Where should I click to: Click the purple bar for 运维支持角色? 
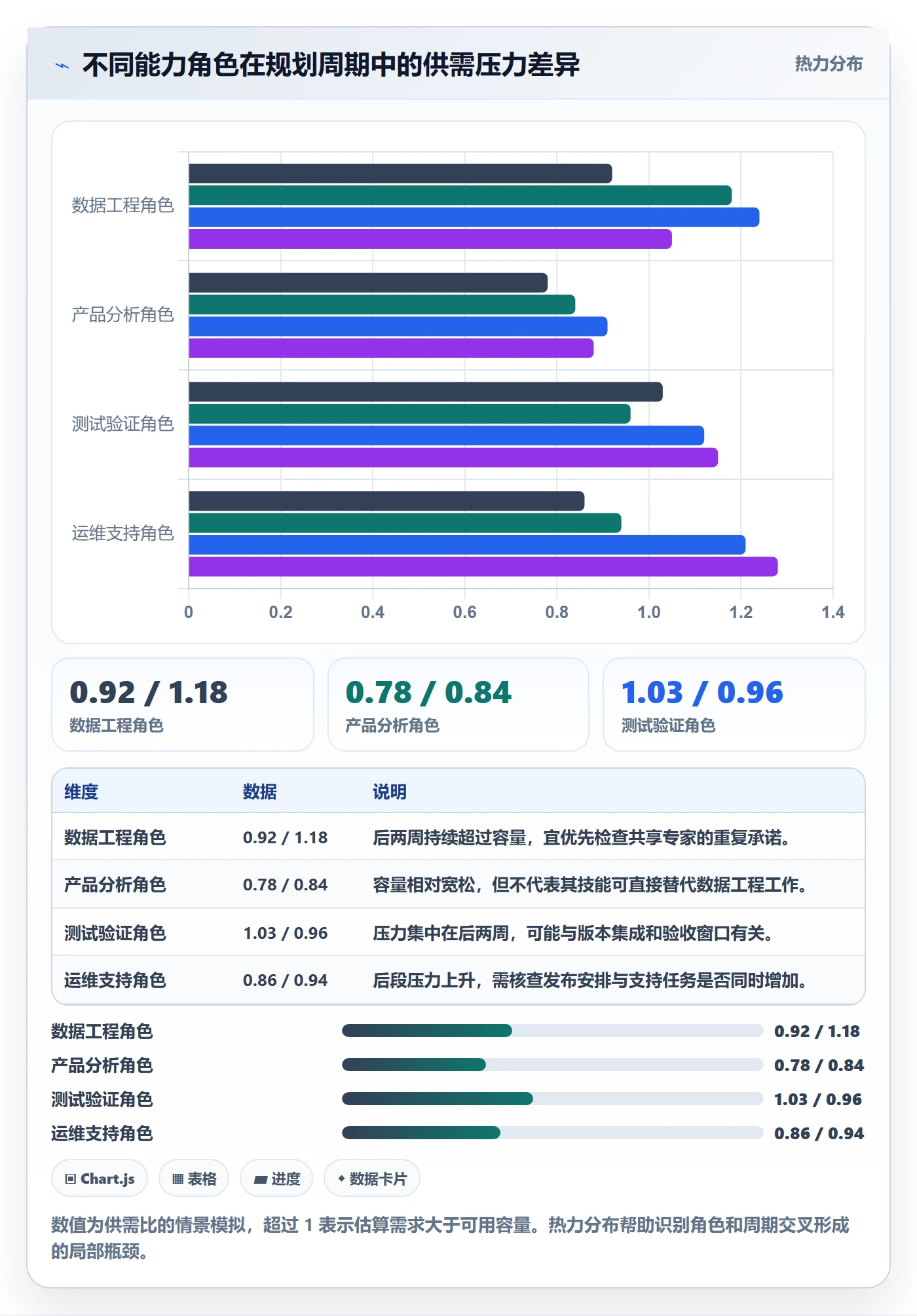pyautogui.click(x=483, y=567)
